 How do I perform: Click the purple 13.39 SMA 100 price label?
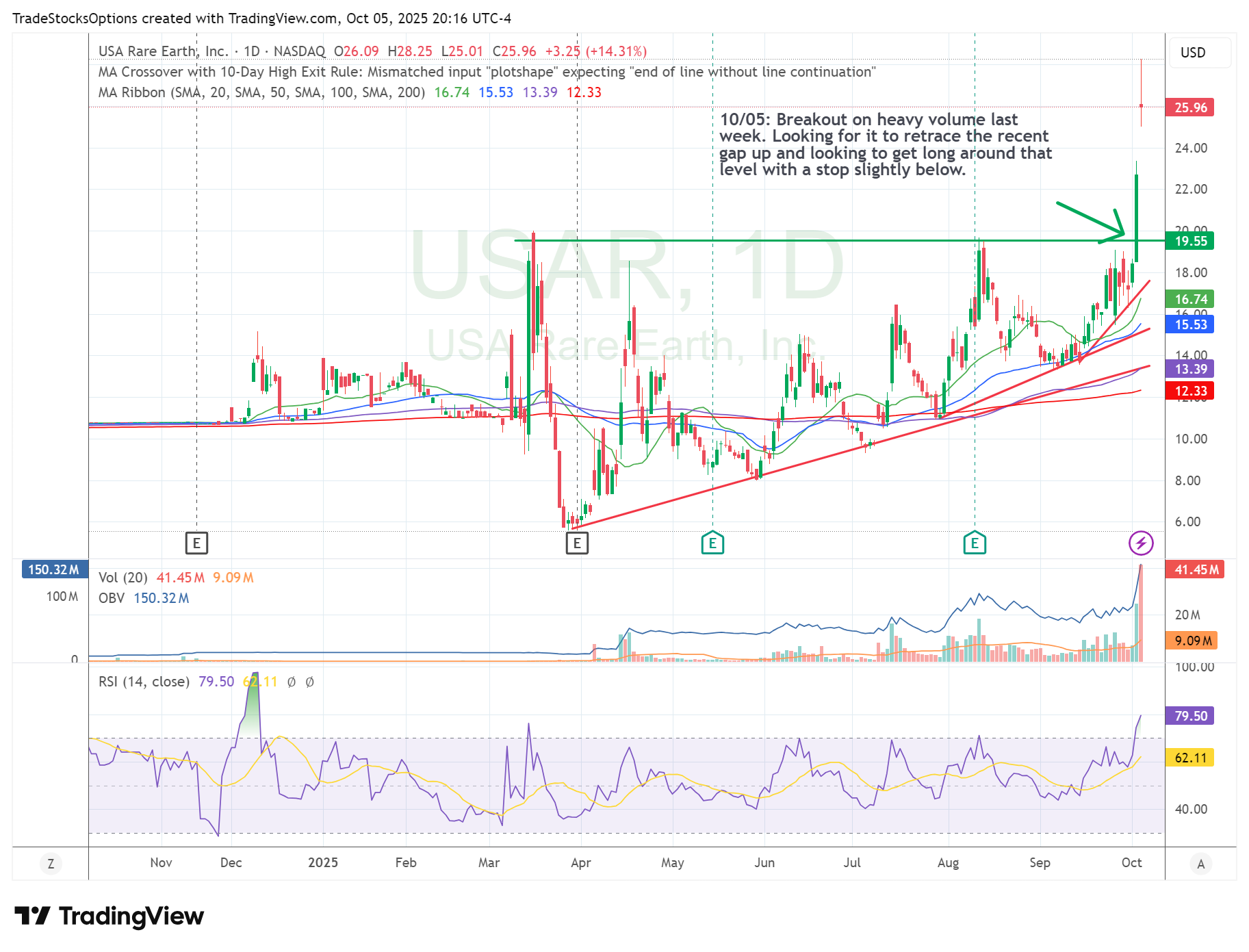(1190, 369)
